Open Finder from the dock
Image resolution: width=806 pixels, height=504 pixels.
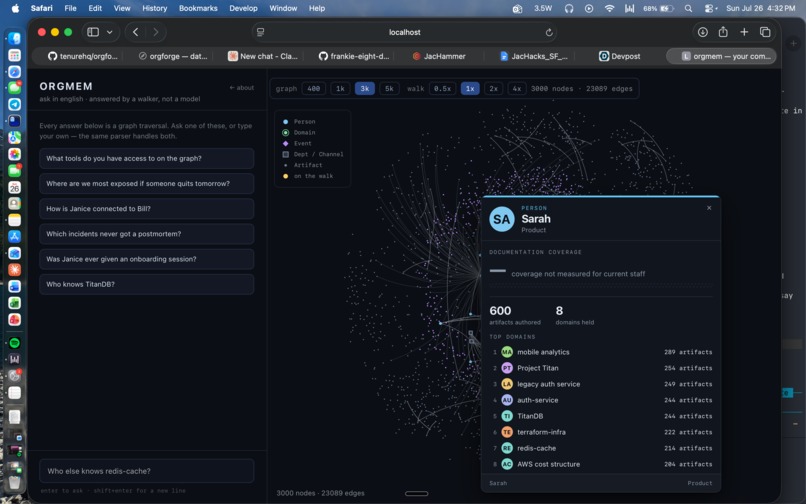[14, 39]
